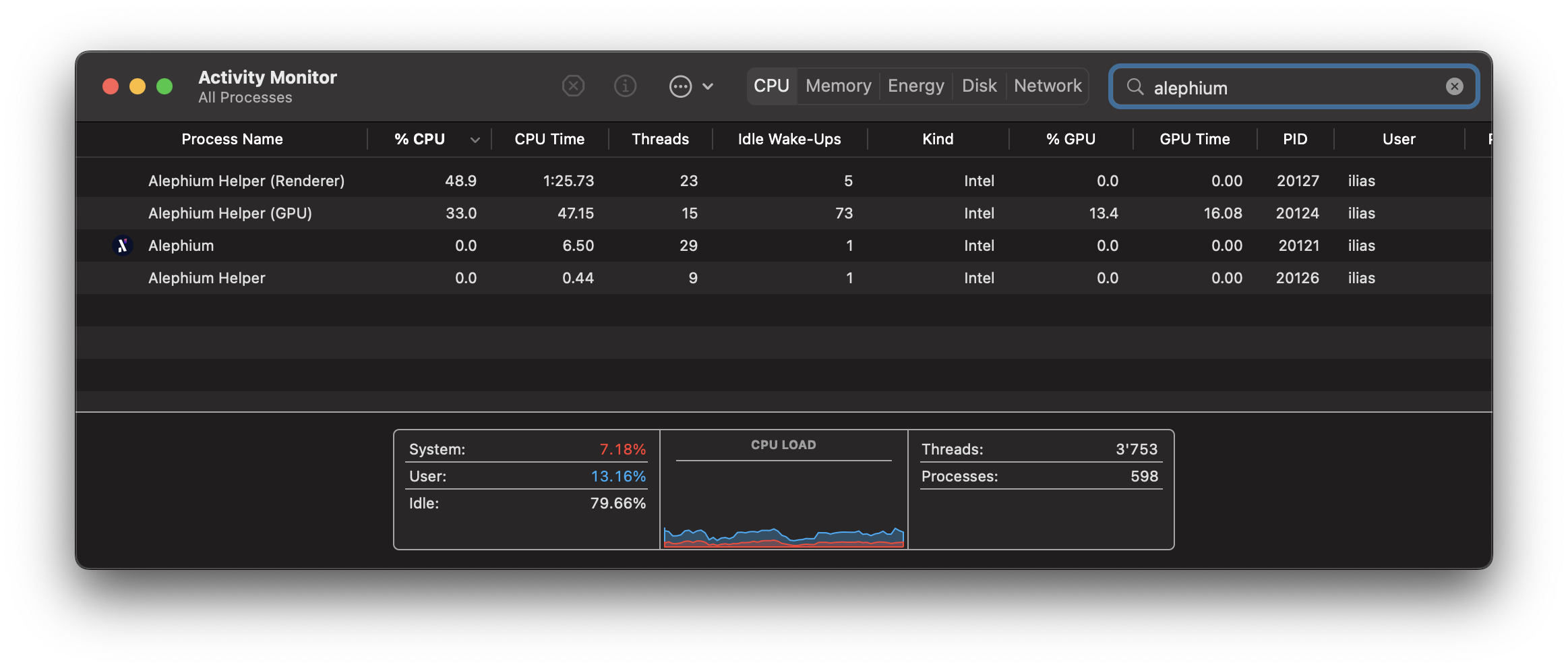The image size is (1568, 669).
Task: Sort by % CPU column header
Action: [419, 139]
